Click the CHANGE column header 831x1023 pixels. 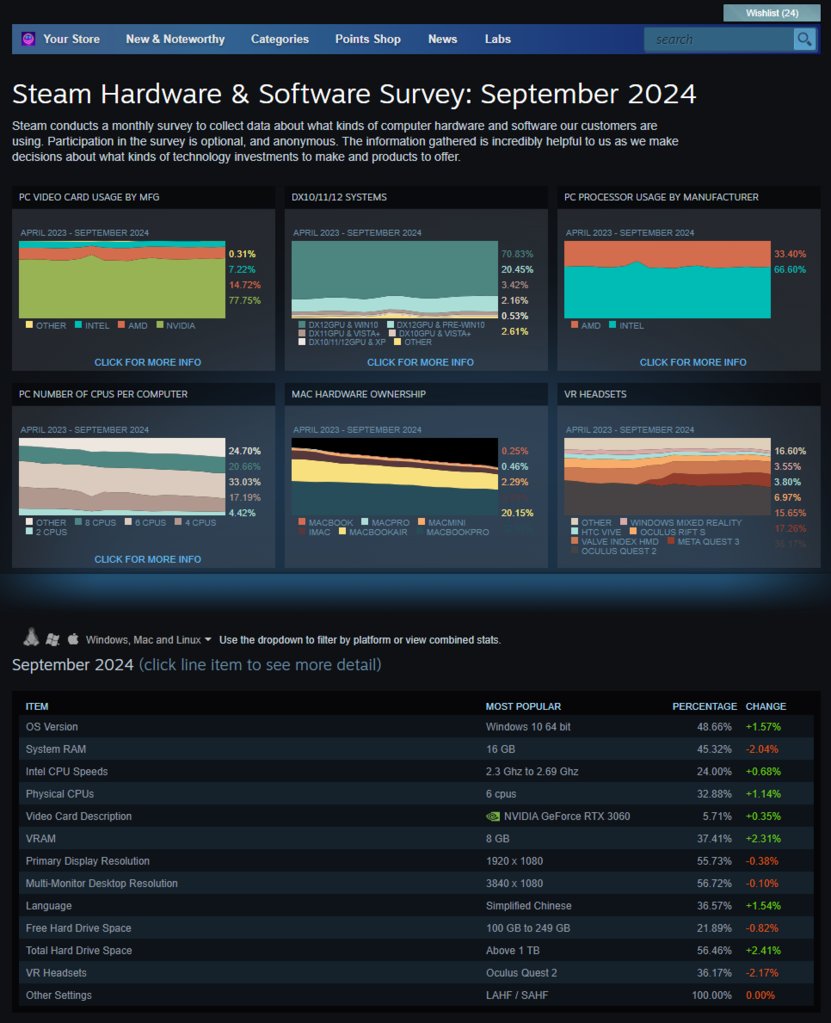point(766,707)
